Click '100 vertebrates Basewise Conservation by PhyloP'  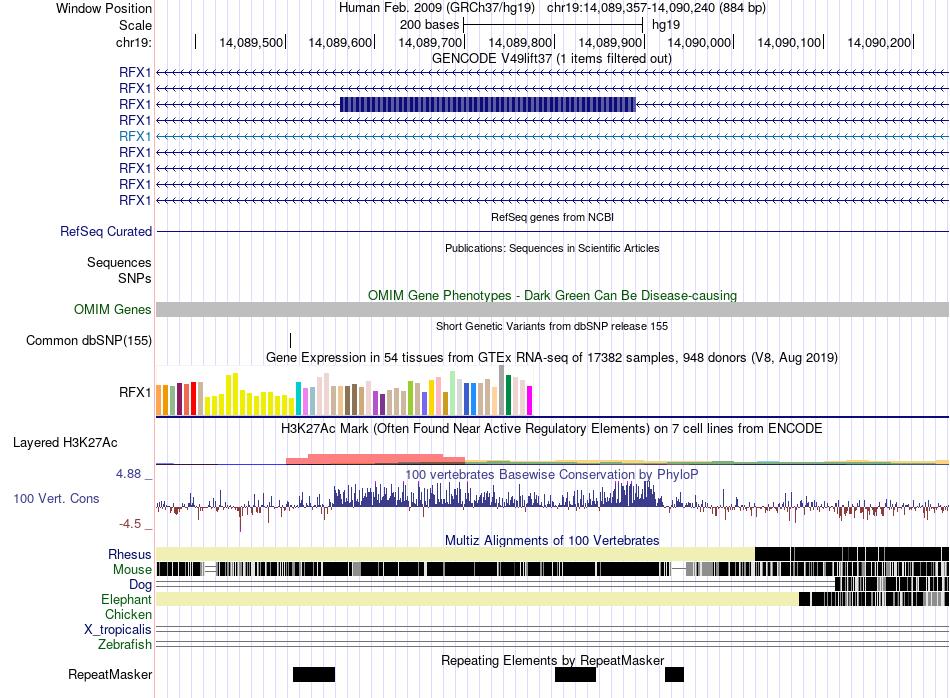(552, 474)
